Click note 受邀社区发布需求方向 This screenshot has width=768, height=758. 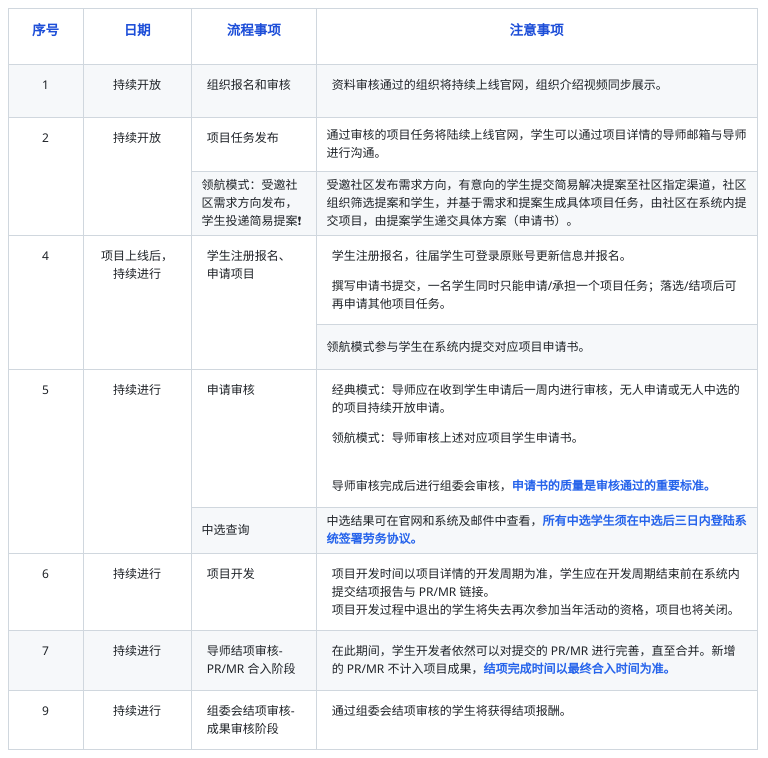(x=536, y=203)
